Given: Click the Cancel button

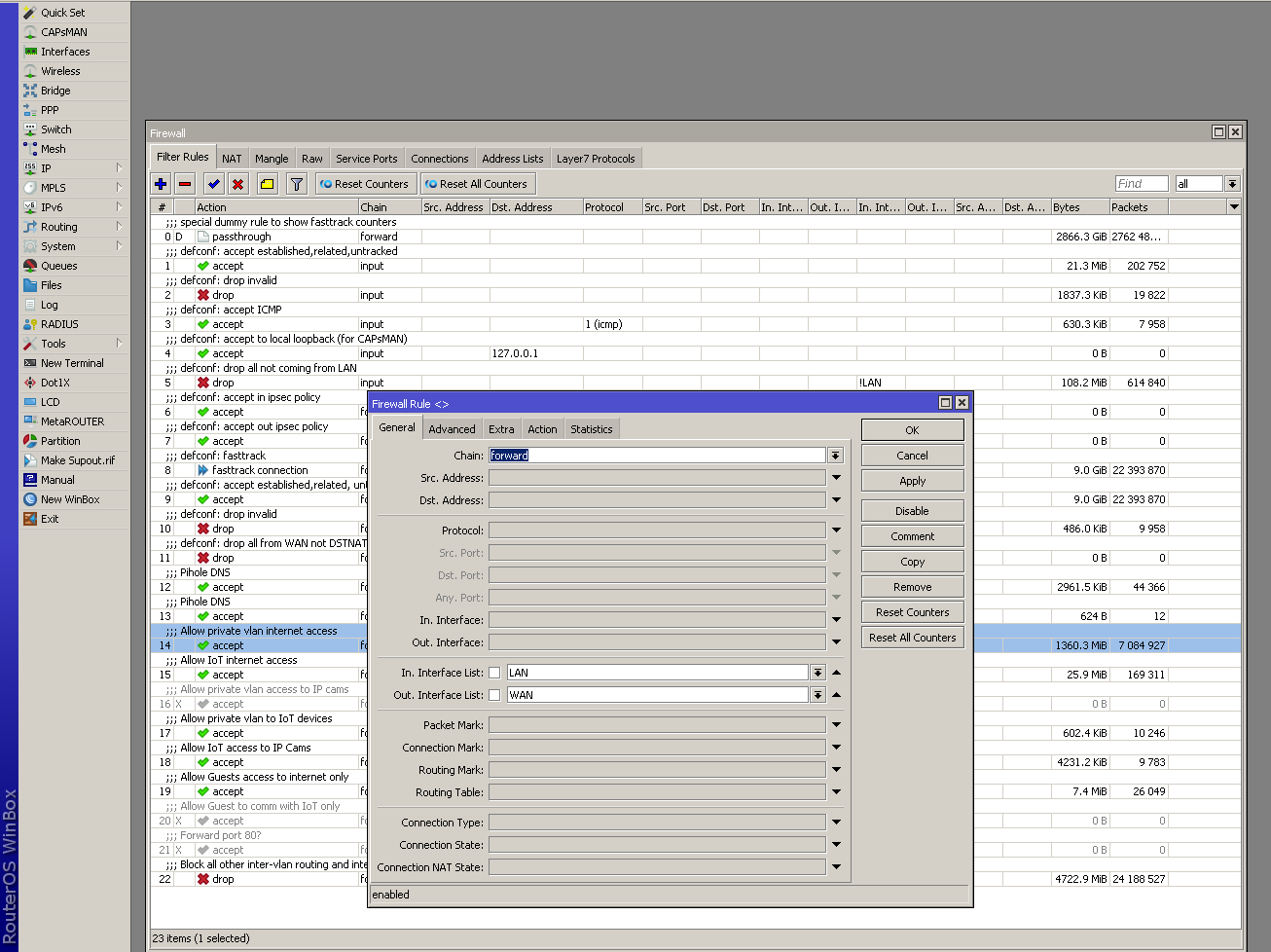Looking at the screenshot, I should point(912,456).
